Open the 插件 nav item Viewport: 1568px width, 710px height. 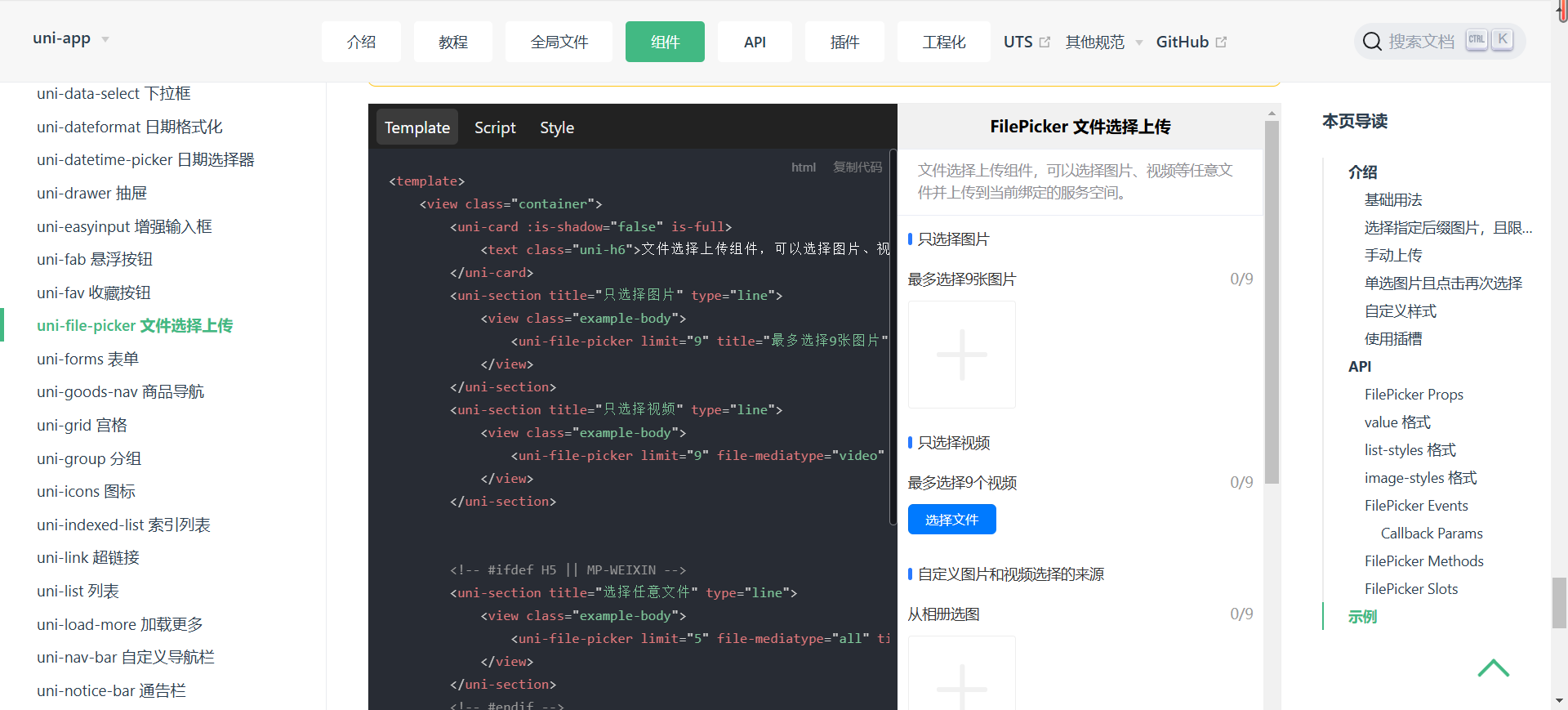point(844,42)
